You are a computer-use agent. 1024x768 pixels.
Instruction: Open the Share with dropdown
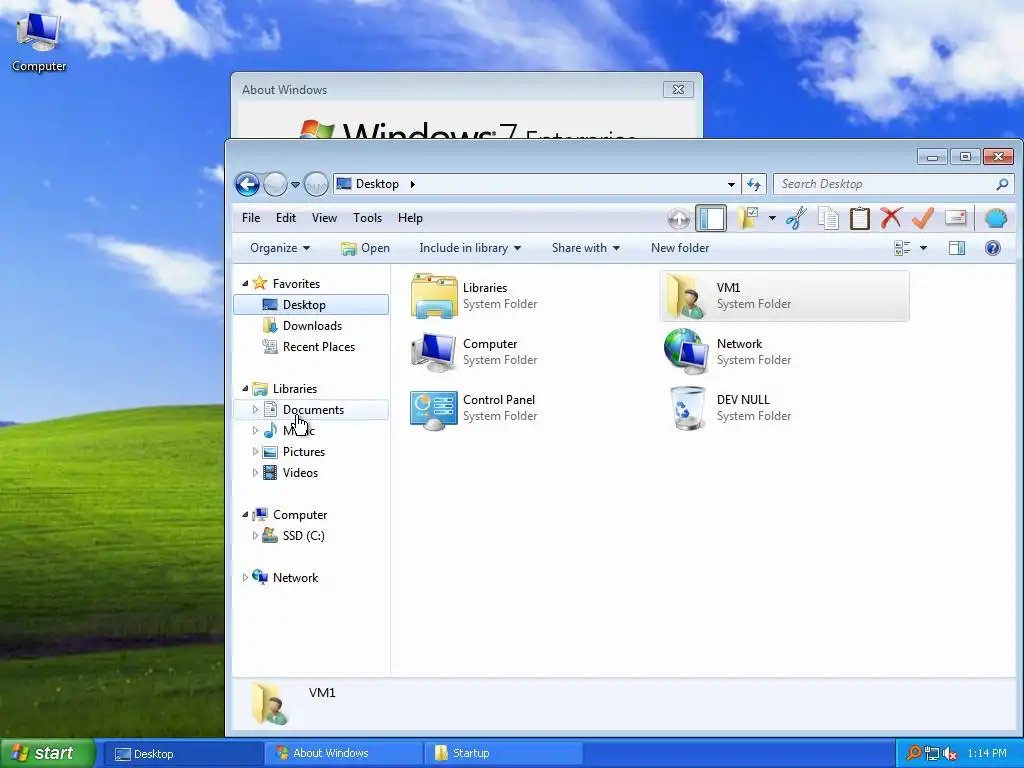(586, 248)
